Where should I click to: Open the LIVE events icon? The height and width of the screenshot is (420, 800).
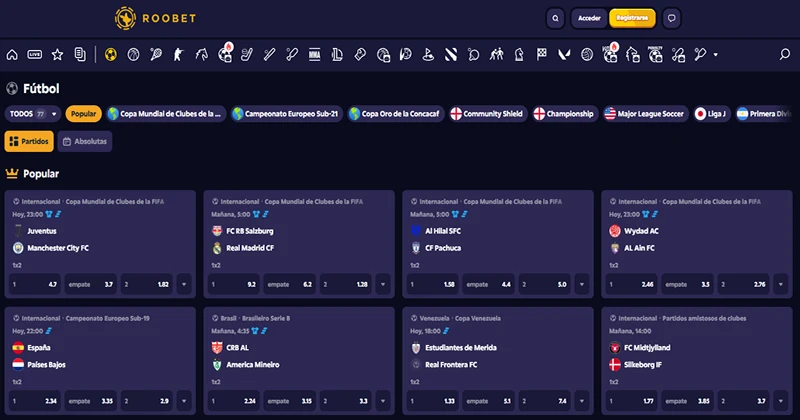click(35, 55)
